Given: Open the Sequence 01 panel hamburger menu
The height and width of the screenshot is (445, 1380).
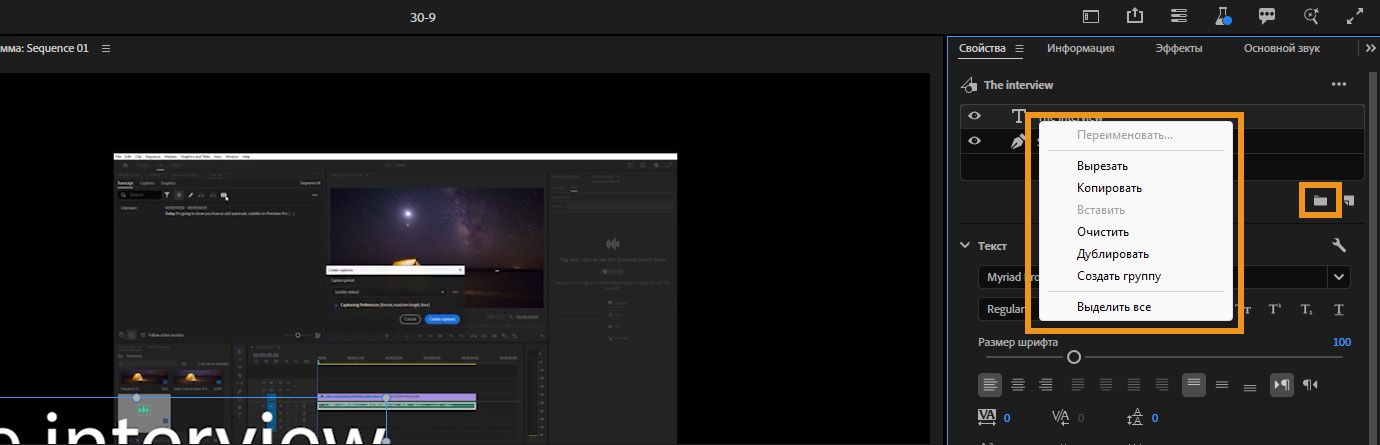Looking at the screenshot, I should tap(106, 48).
